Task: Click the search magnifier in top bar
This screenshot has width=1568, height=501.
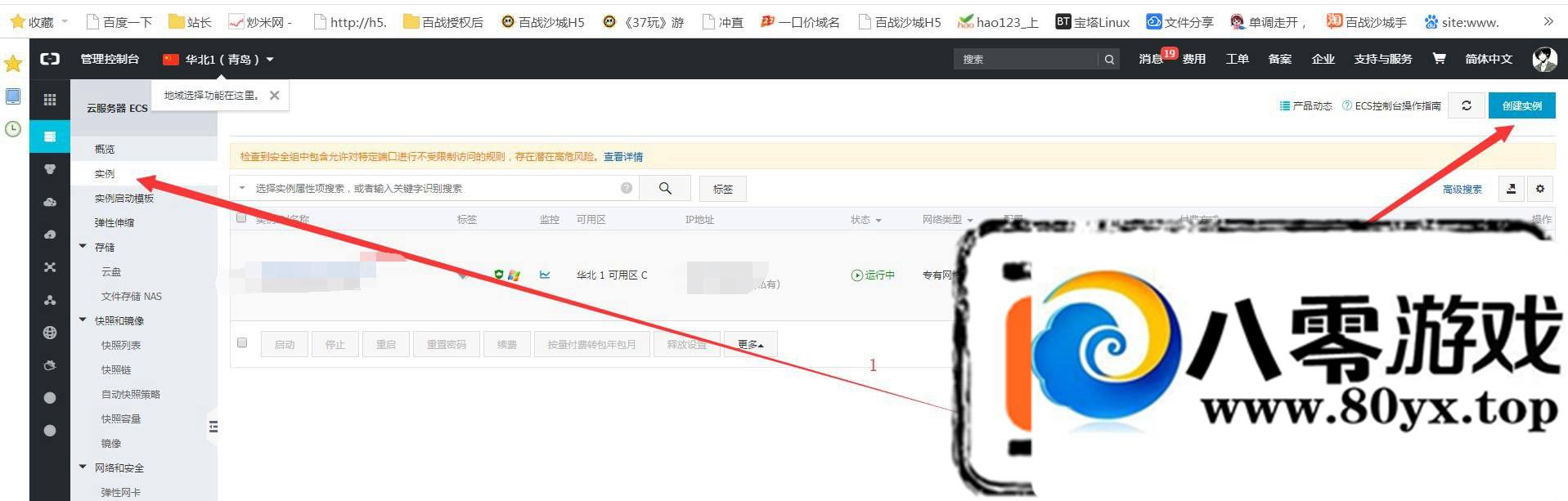Action: pyautogui.click(x=1109, y=59)
